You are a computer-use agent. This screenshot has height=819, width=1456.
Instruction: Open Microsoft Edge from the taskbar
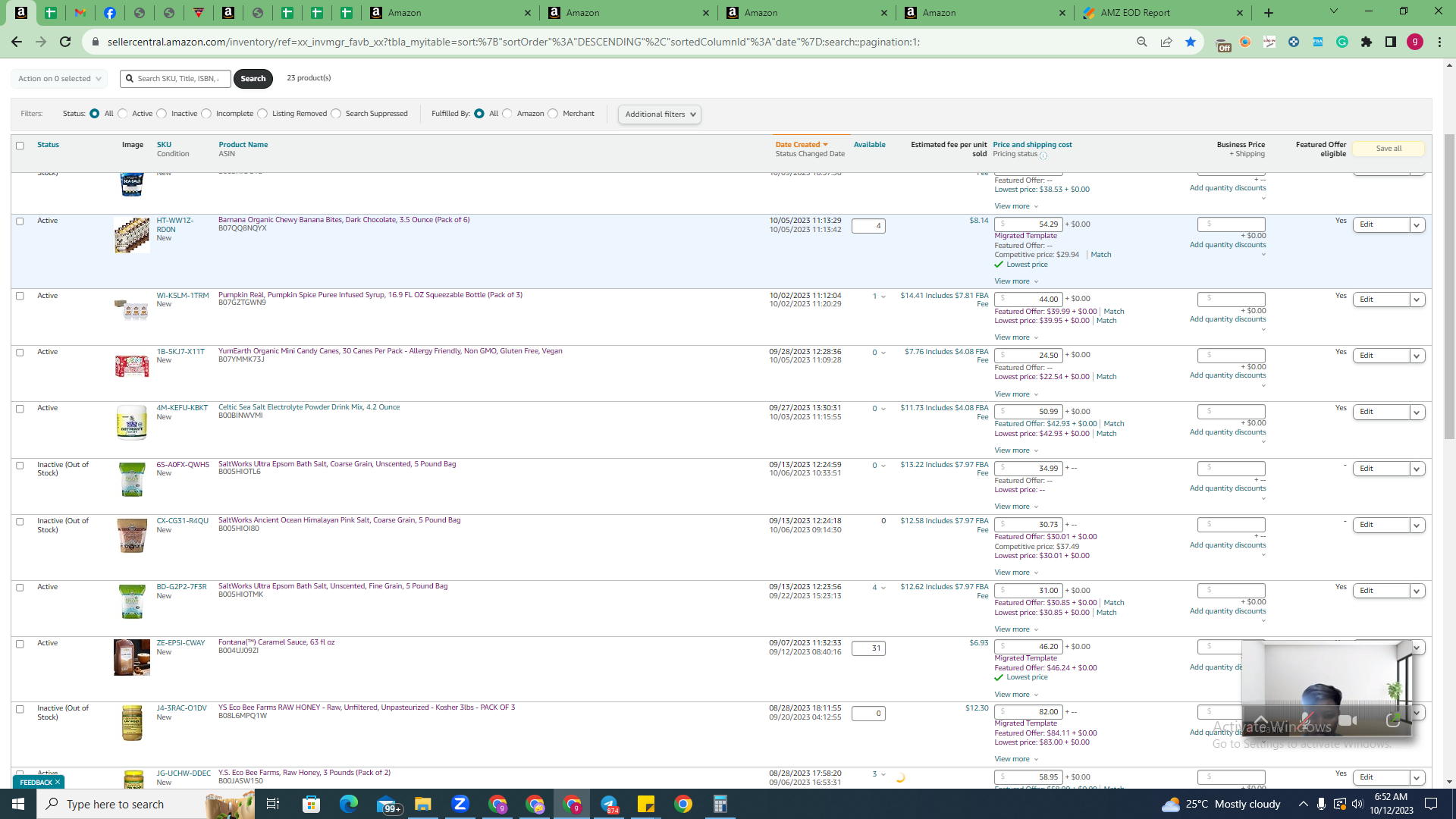point(349,804)
